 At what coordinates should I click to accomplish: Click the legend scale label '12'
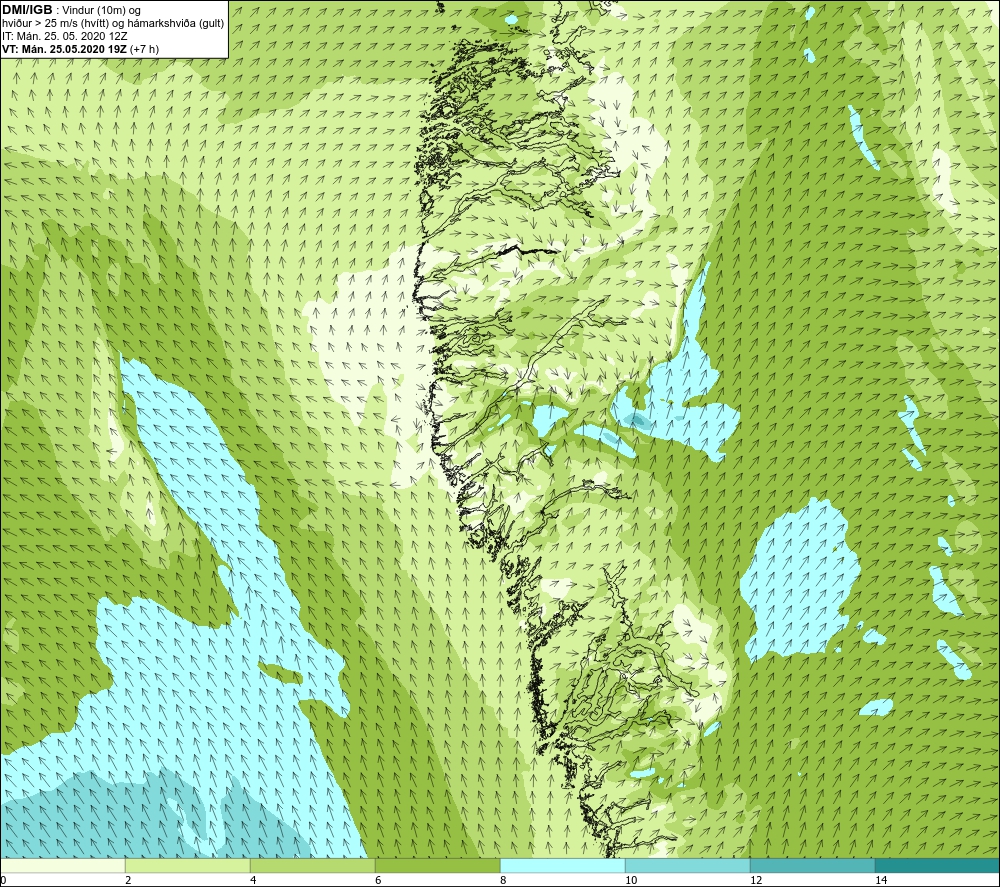756,880
